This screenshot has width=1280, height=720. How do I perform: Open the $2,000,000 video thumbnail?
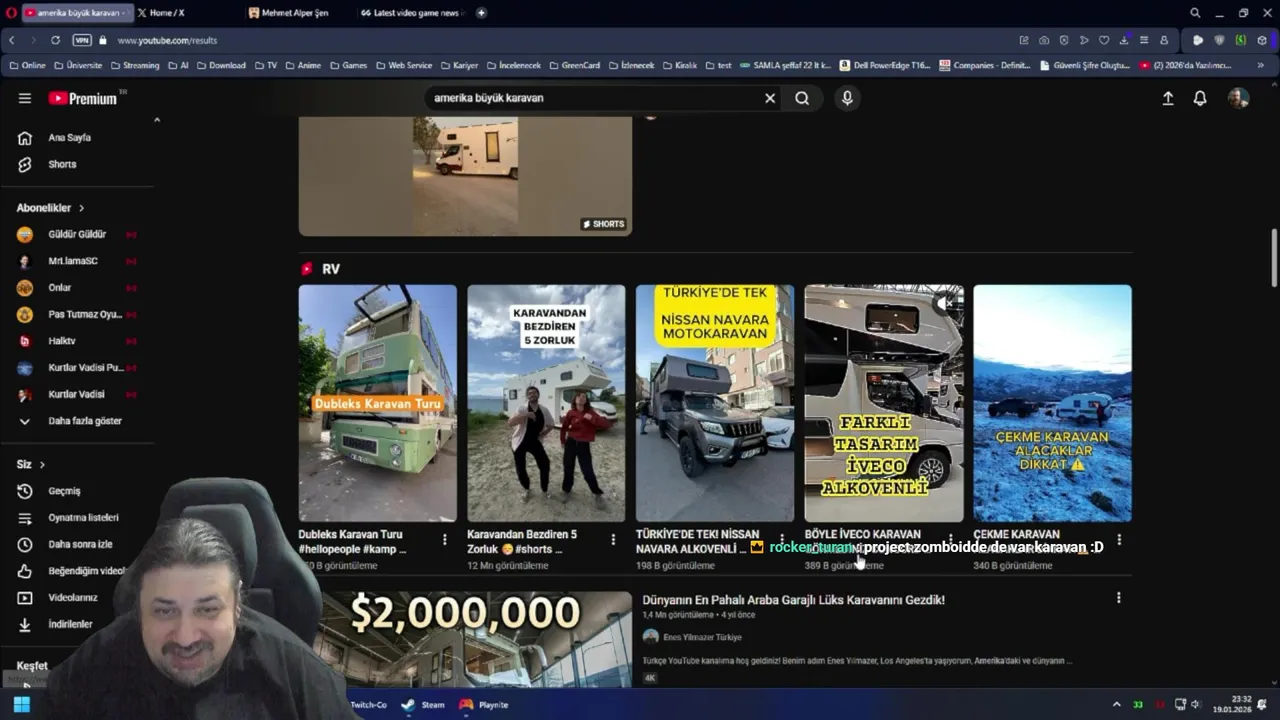pos(465,638)
